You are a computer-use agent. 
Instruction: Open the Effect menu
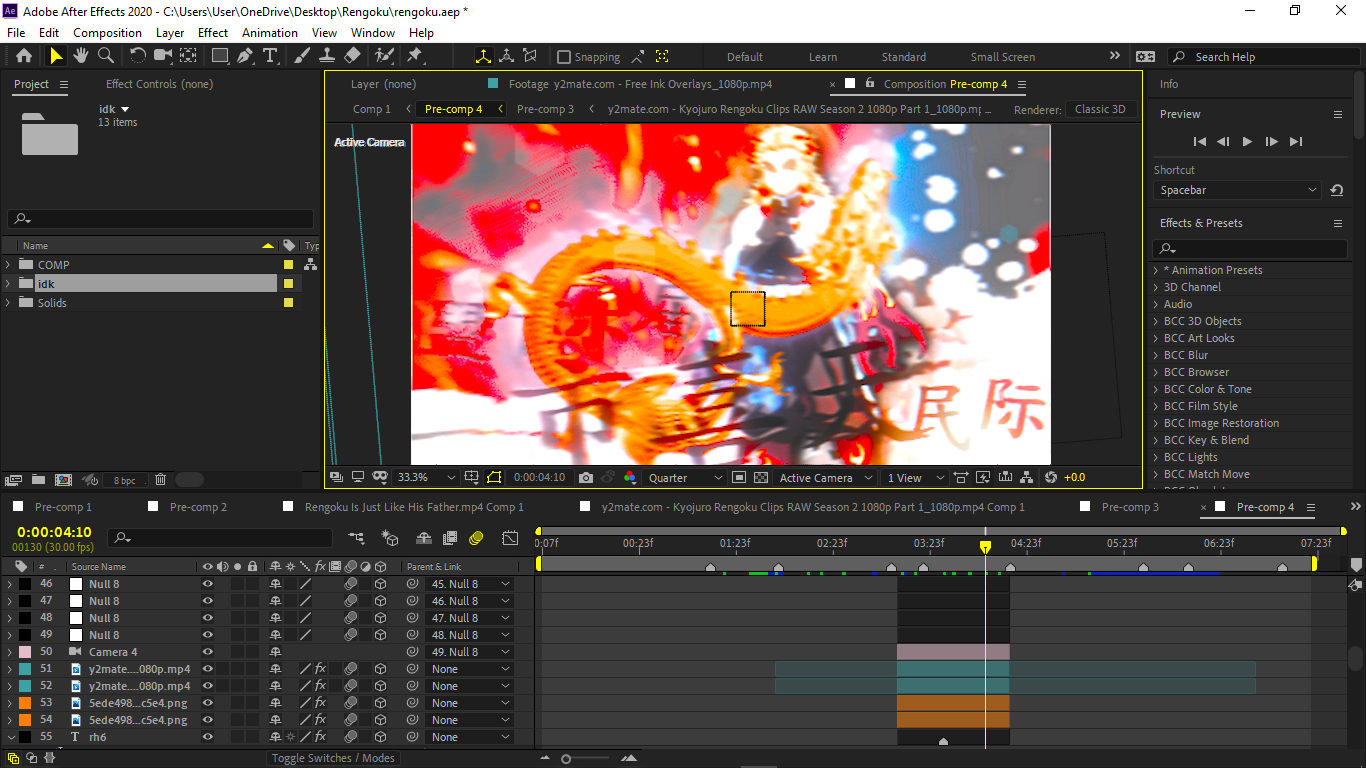[213, 32]
